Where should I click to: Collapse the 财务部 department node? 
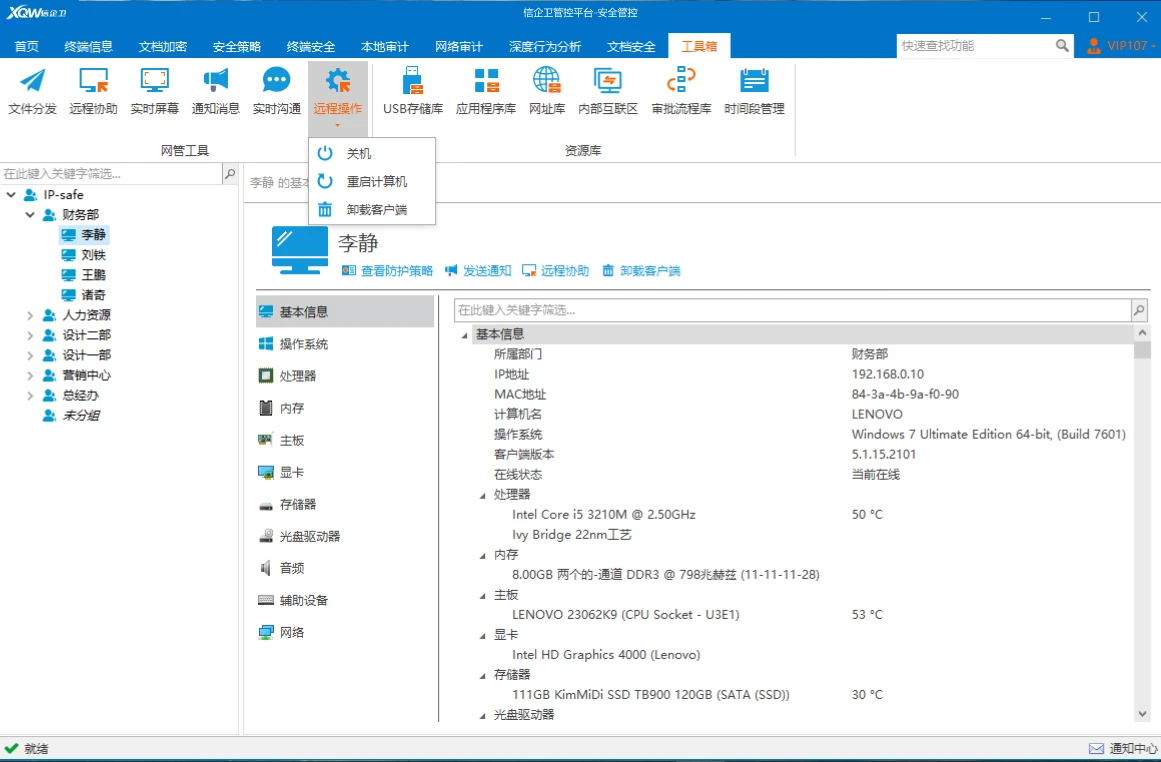coord(30,215)
